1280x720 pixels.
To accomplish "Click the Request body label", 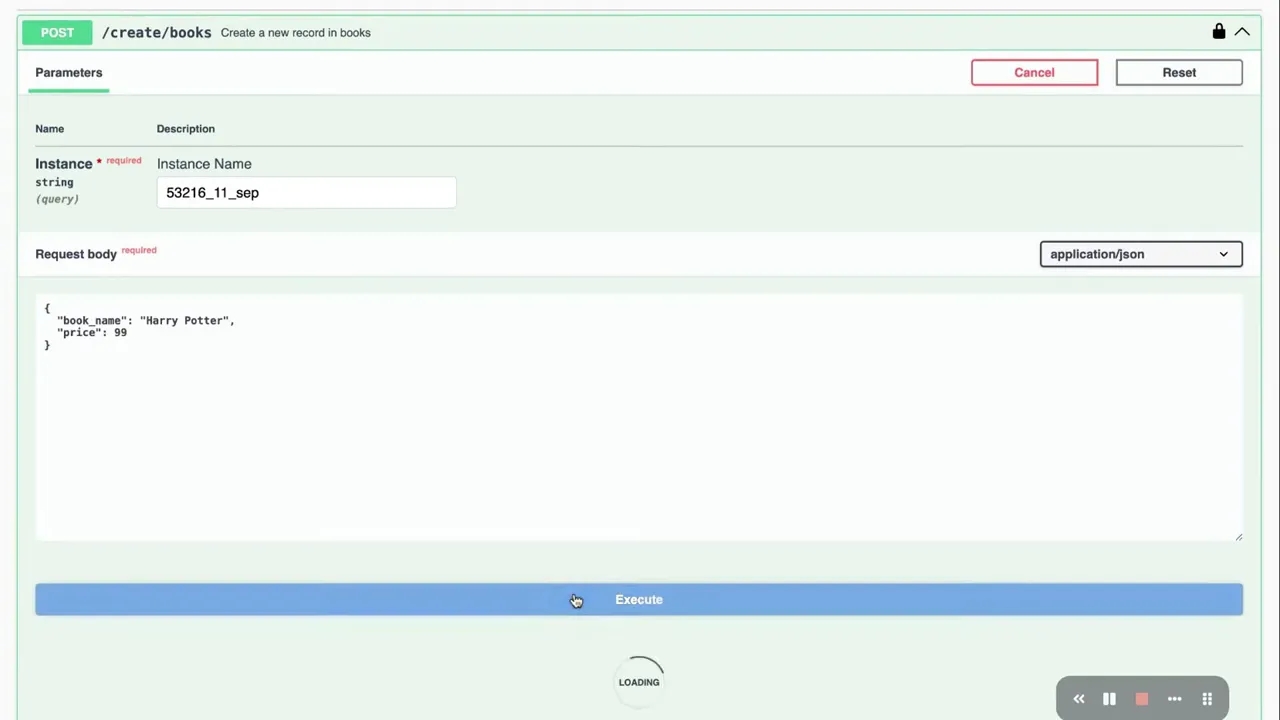I will pos(76,254).
